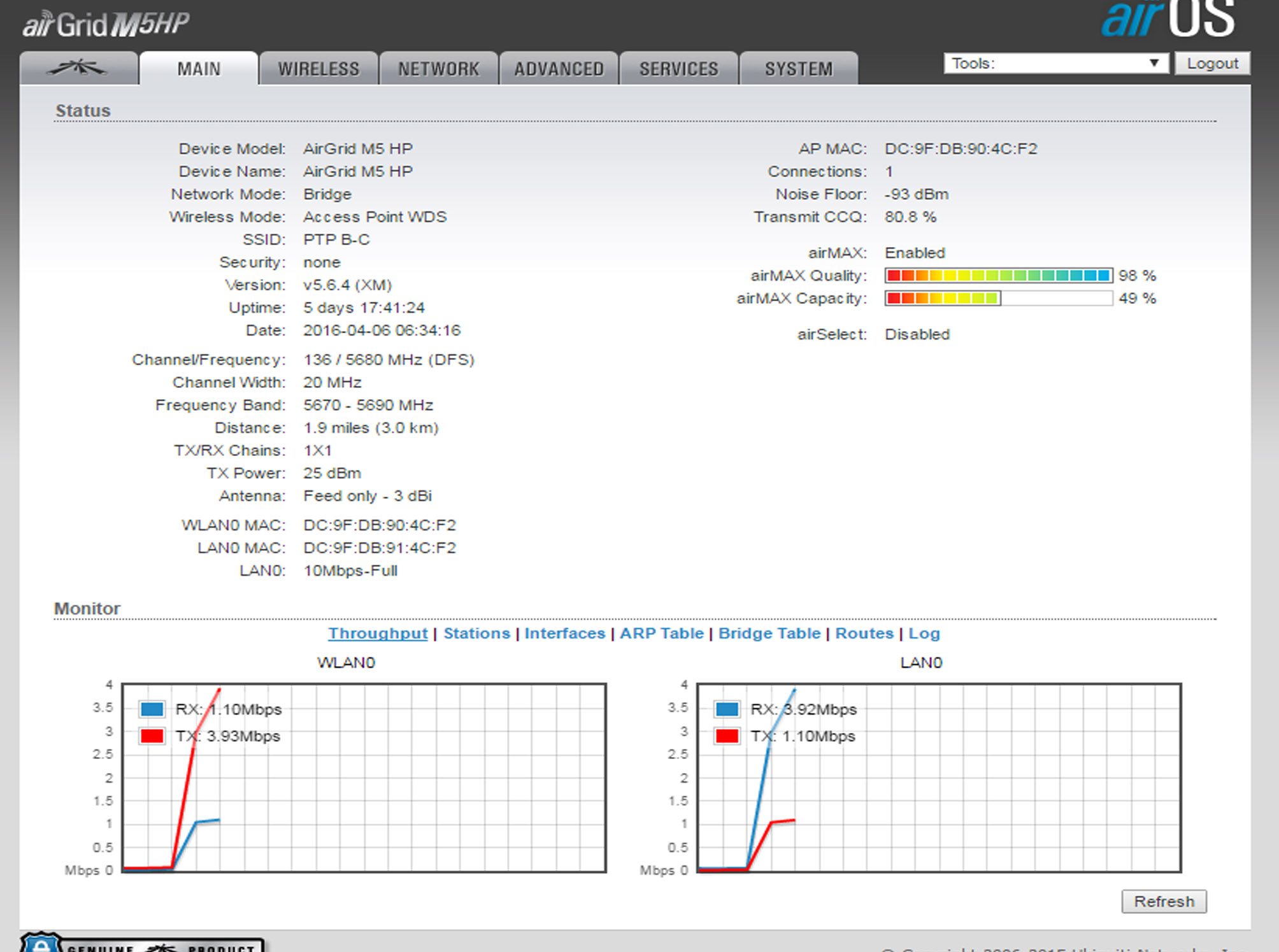View the Bridge Table link
Image resolution: width=1279 pixels, height=952 pixels.
coord(769,634)
